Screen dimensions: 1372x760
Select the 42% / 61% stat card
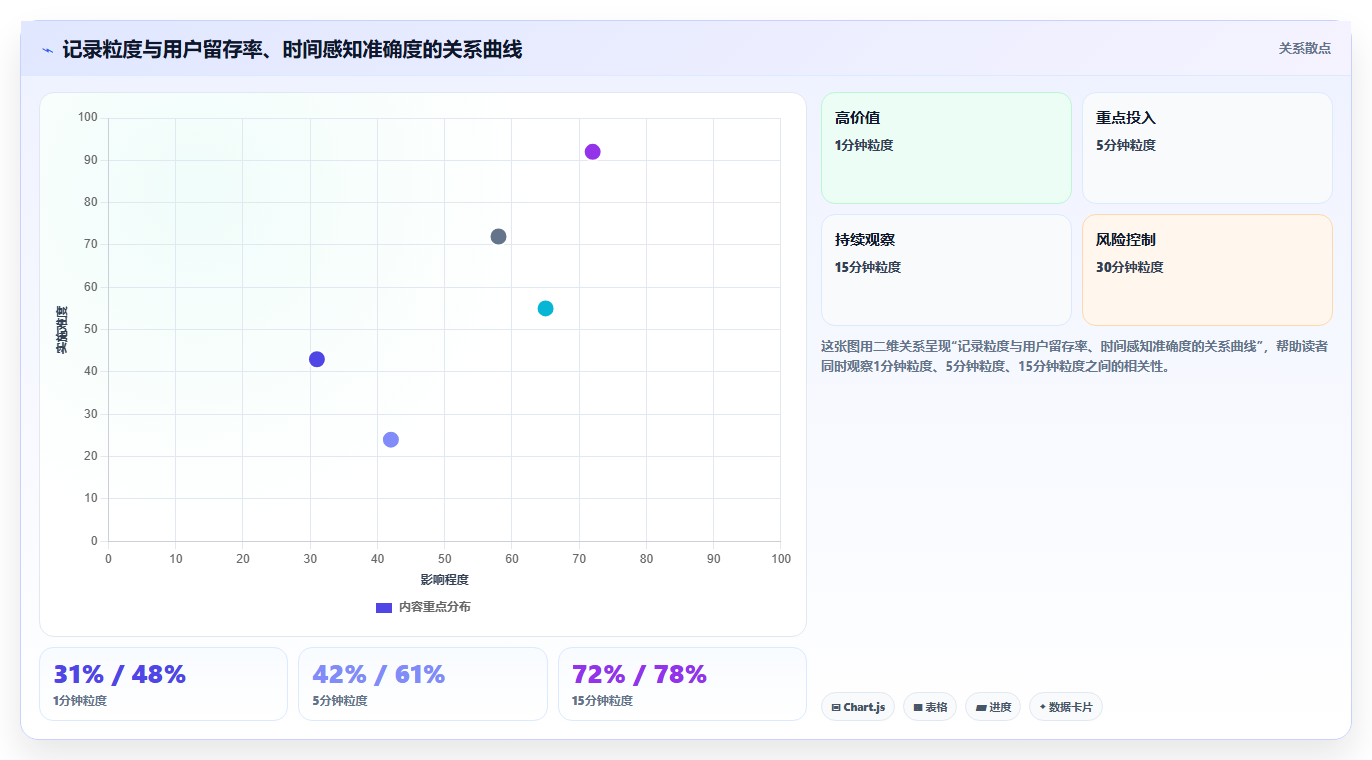[x=423, y=684]
